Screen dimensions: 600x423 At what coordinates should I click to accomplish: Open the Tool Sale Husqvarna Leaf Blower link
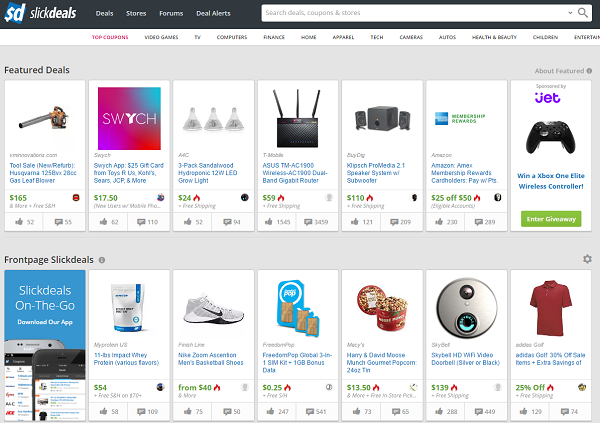click(43, 173)
